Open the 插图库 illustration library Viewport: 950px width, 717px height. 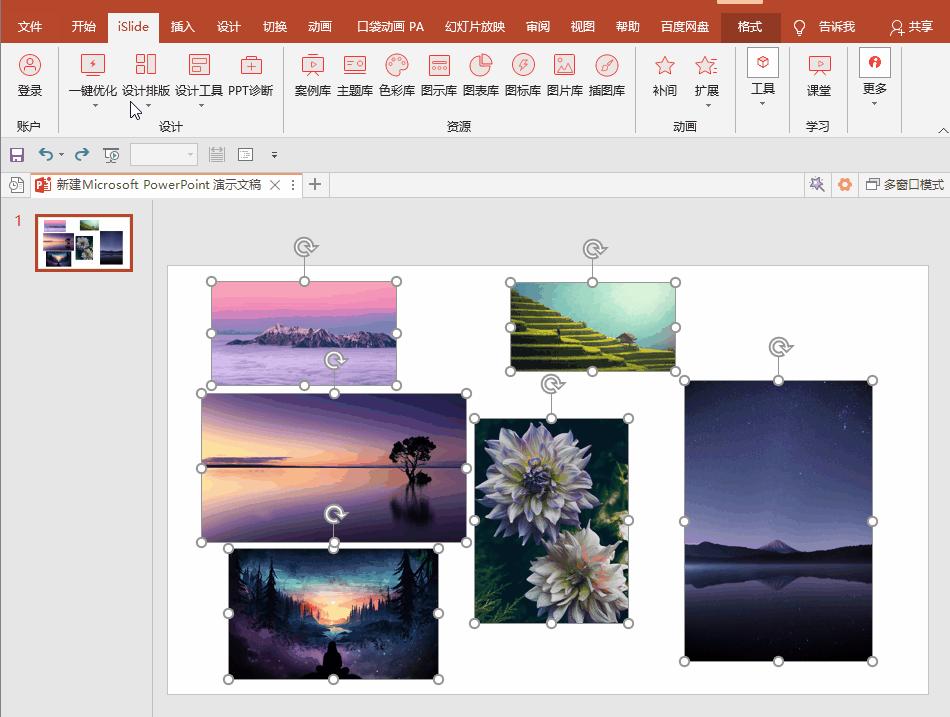pyautogui.click(x=607, y=76)
